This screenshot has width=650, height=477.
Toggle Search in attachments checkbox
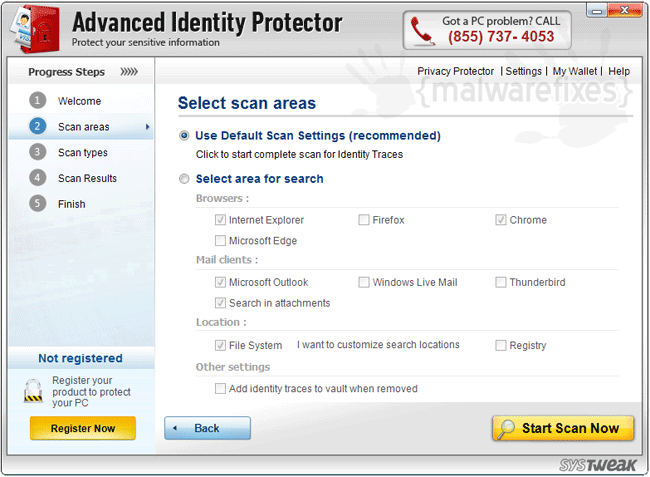tap(220, 303)
